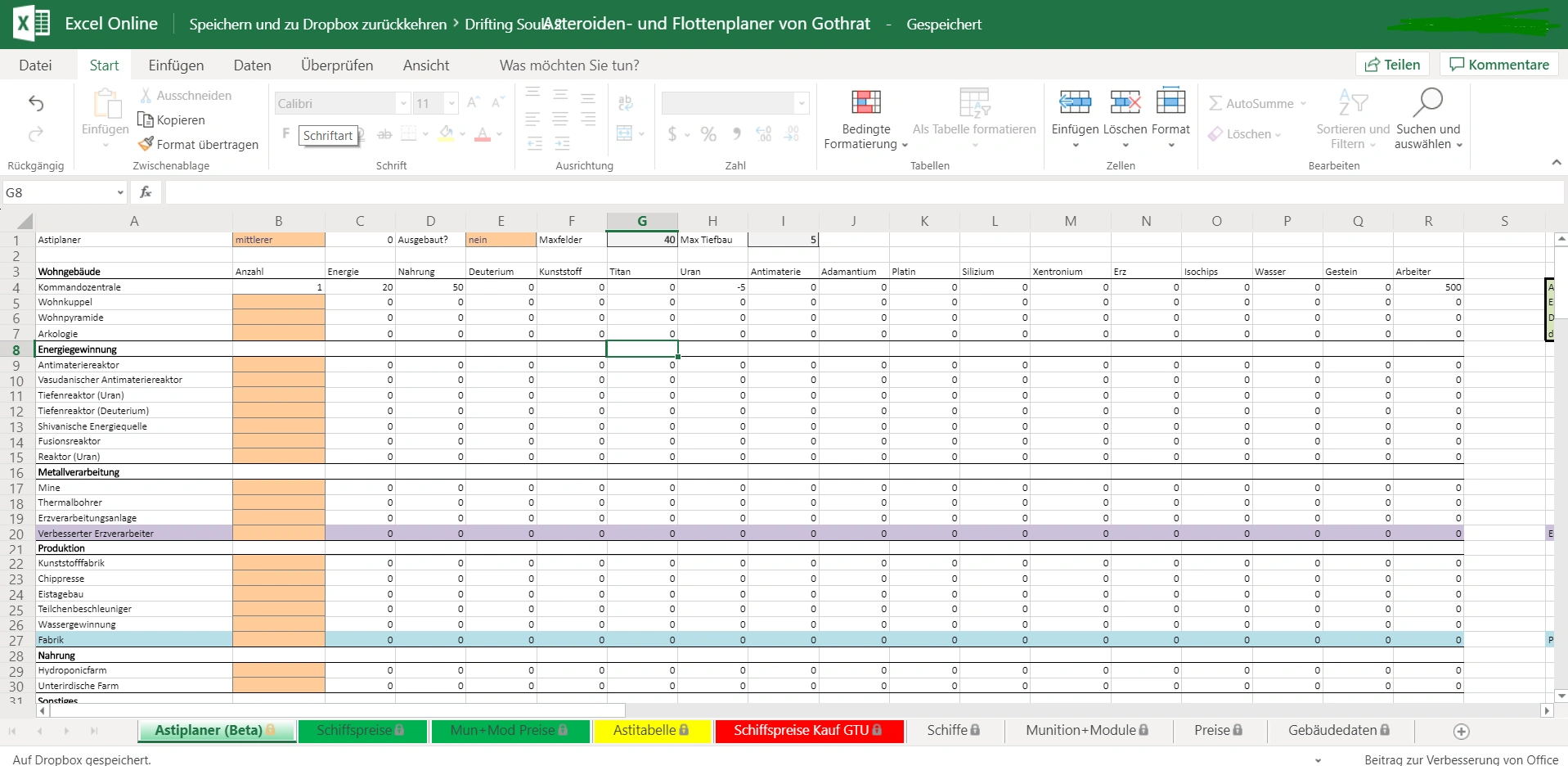Click the undo arrow icon
1568x766 pixels.
(x=36, y=103)
